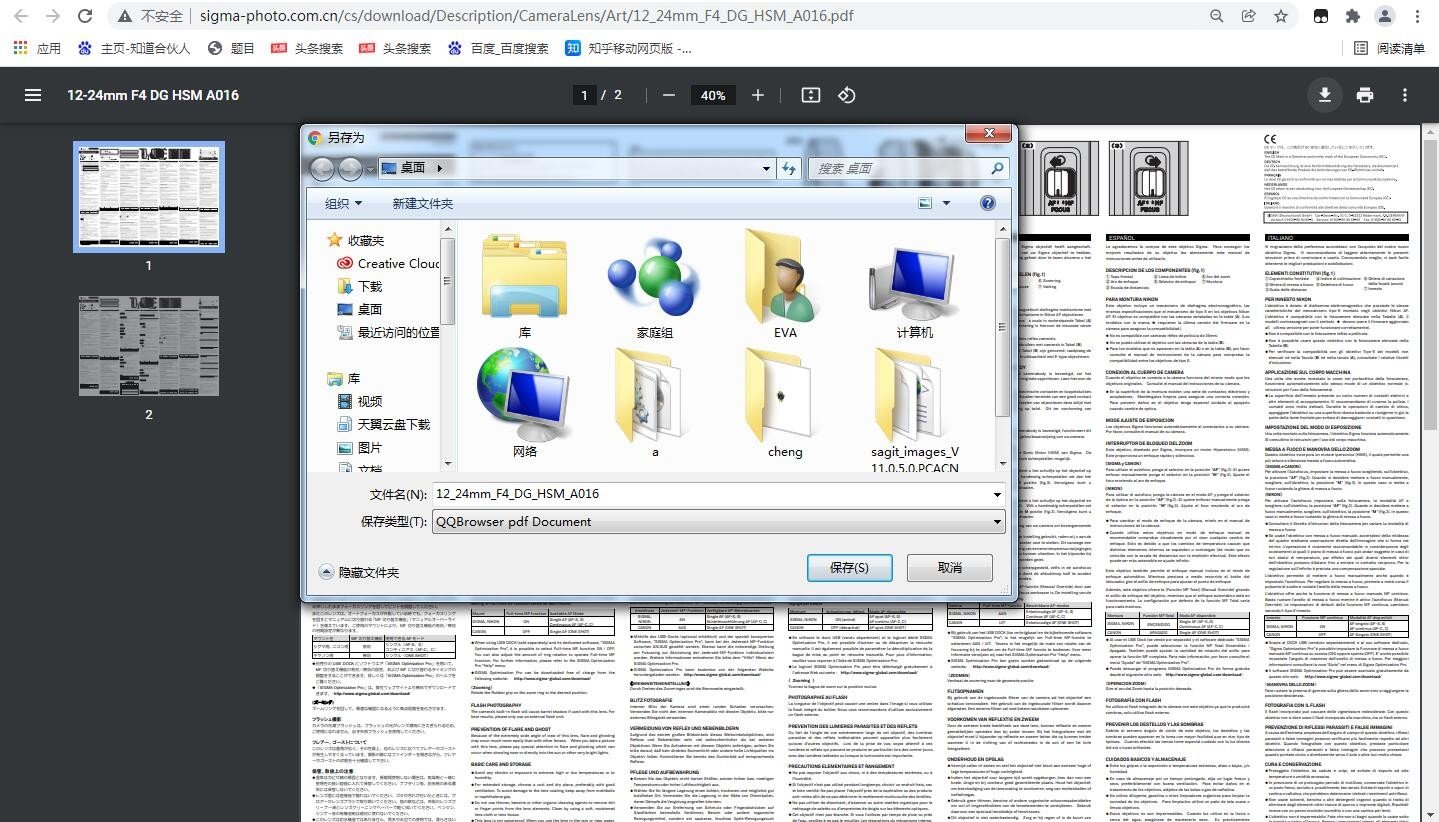This screenshot has height=822, width=1439.
Task: Open the EVA folder in file list
Action: (785, 285)
